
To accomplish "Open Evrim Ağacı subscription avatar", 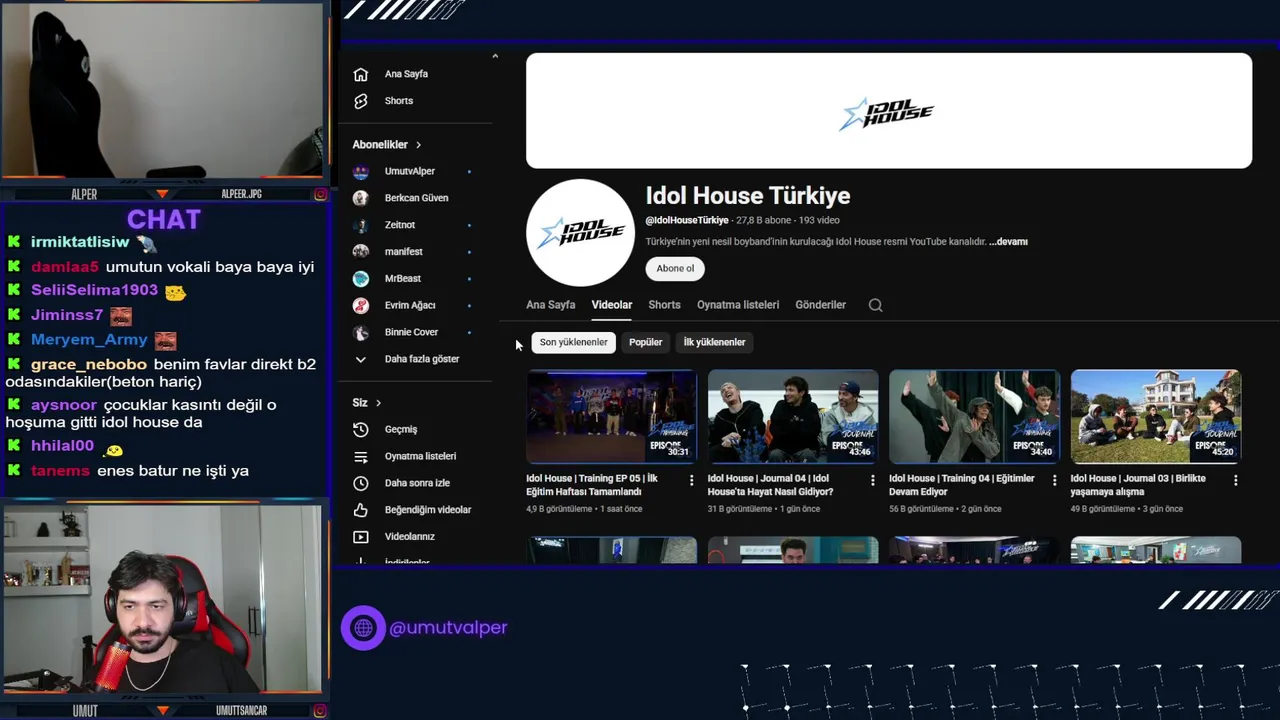I will (361, 305).
